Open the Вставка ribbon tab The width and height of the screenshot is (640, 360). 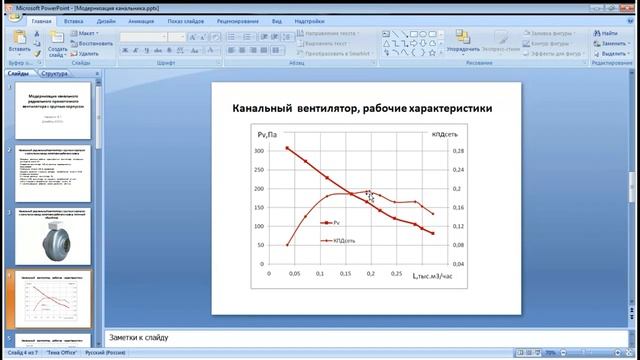[x=73, y=21]
